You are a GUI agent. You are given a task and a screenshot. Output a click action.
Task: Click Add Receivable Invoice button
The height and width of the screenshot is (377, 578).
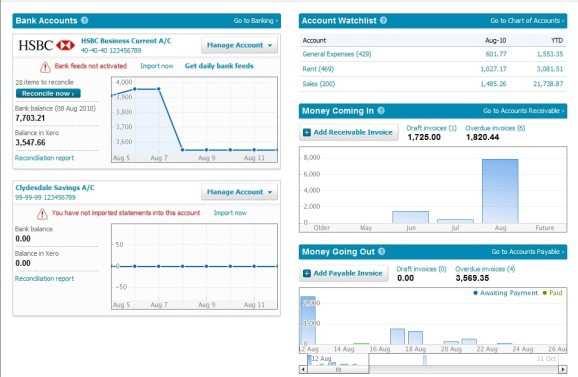[349, 132]
